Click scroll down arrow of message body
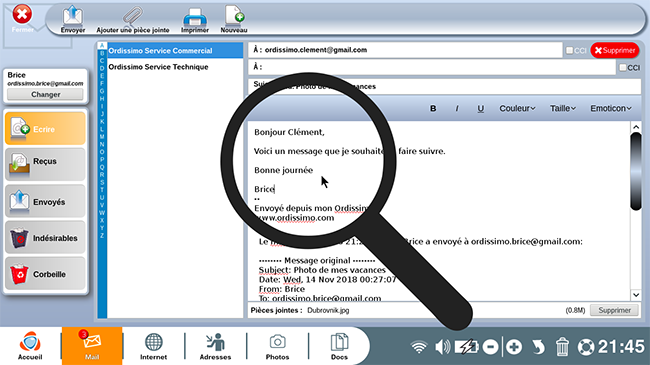This screenshot has height=365, width=650. click(636, 295)
